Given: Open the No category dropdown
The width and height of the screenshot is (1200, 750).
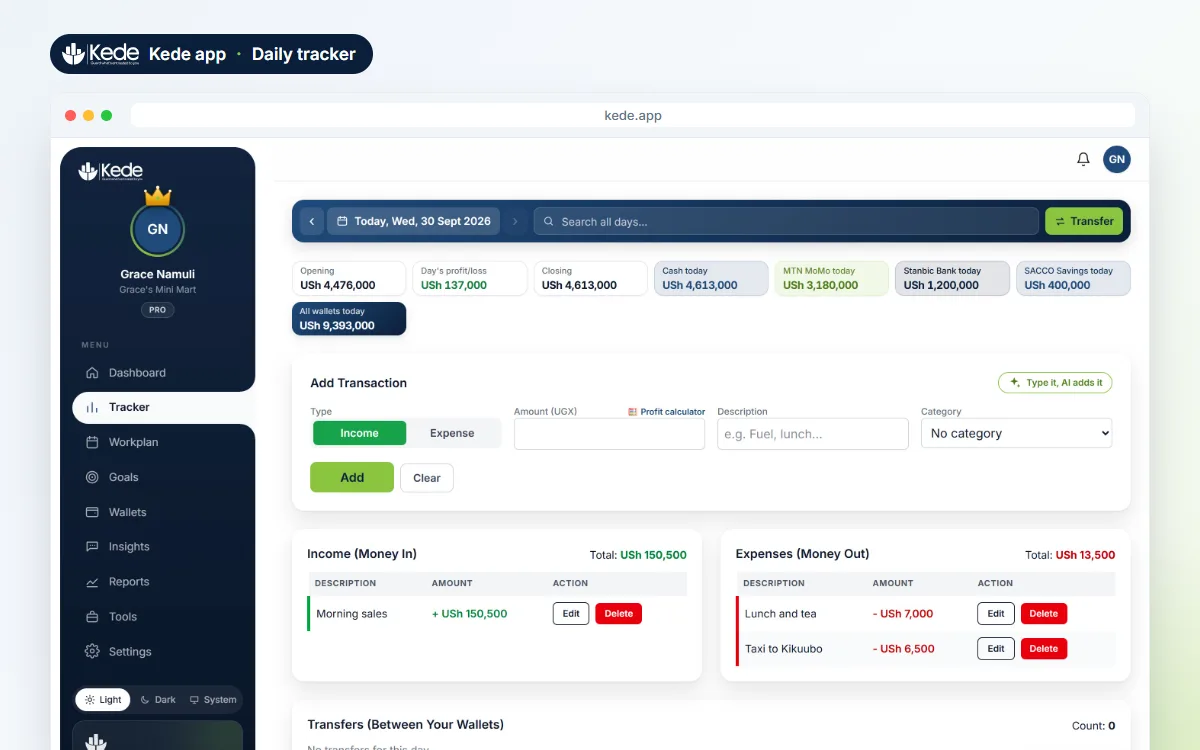Looking at the screenshot, I should click(x=1016, y=433).
